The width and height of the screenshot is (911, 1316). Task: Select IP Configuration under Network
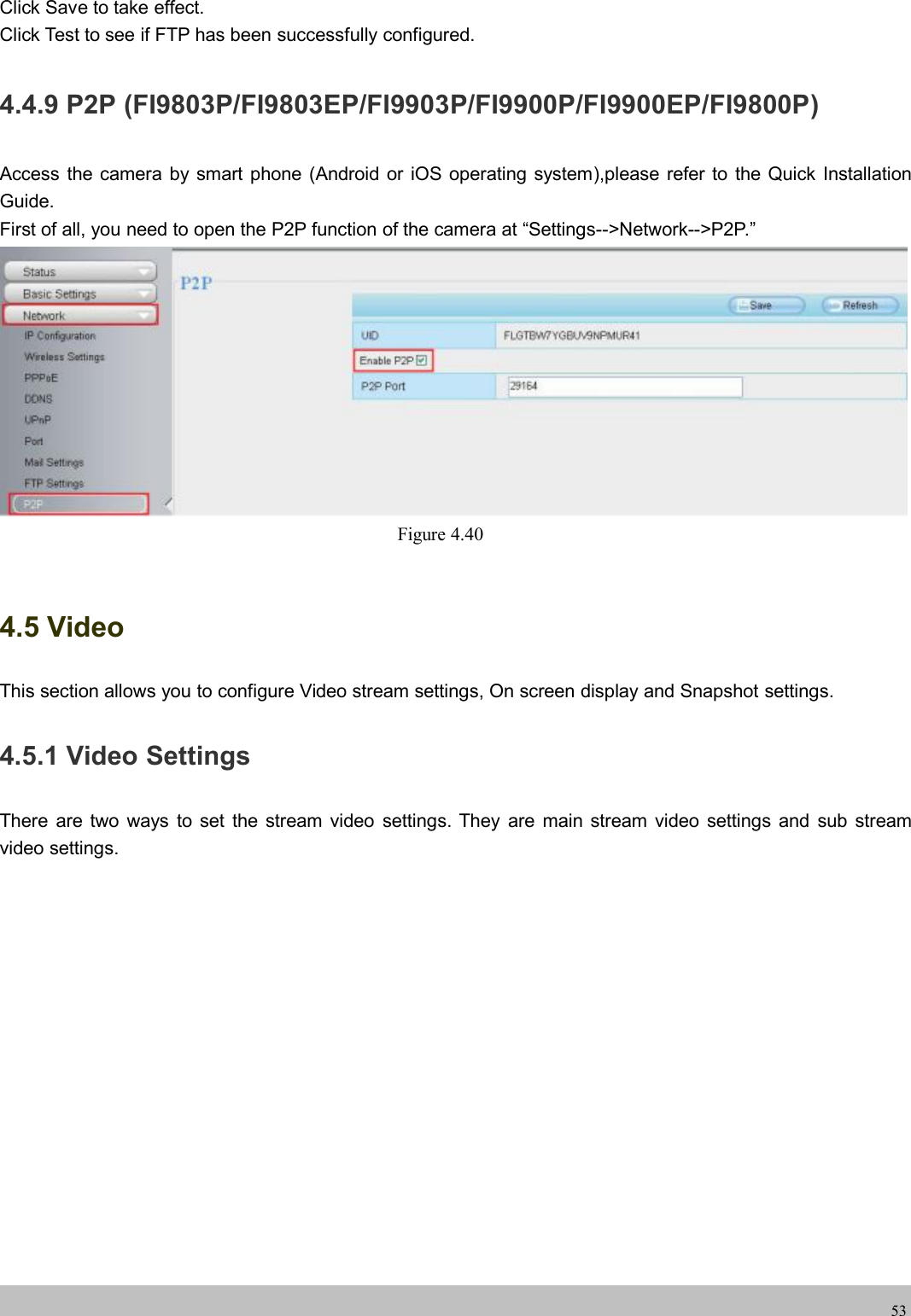(60, 335)
